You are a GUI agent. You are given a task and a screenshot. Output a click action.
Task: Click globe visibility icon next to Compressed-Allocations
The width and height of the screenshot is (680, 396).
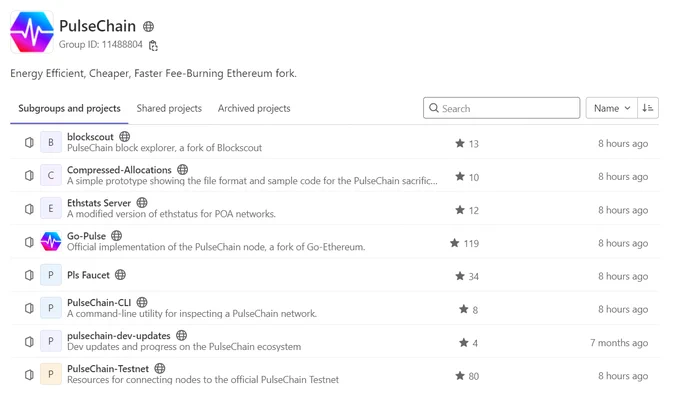click(x=183, y=170)
